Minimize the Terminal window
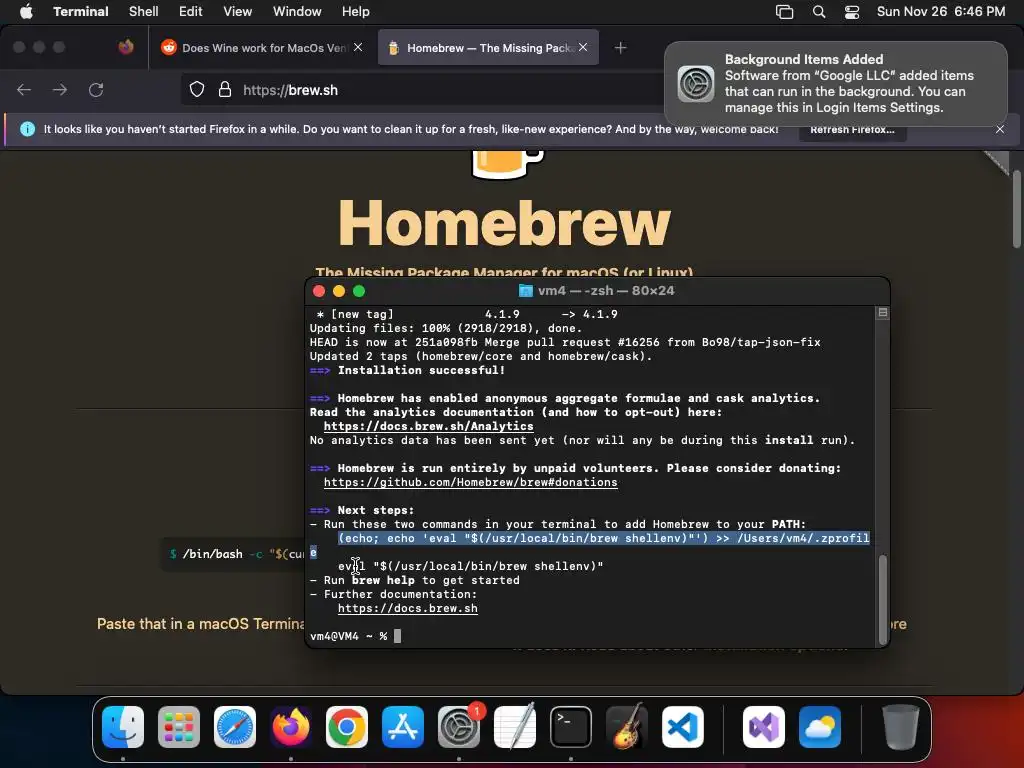This screenshot has height=768, width=1024. [x=339, y=291]
